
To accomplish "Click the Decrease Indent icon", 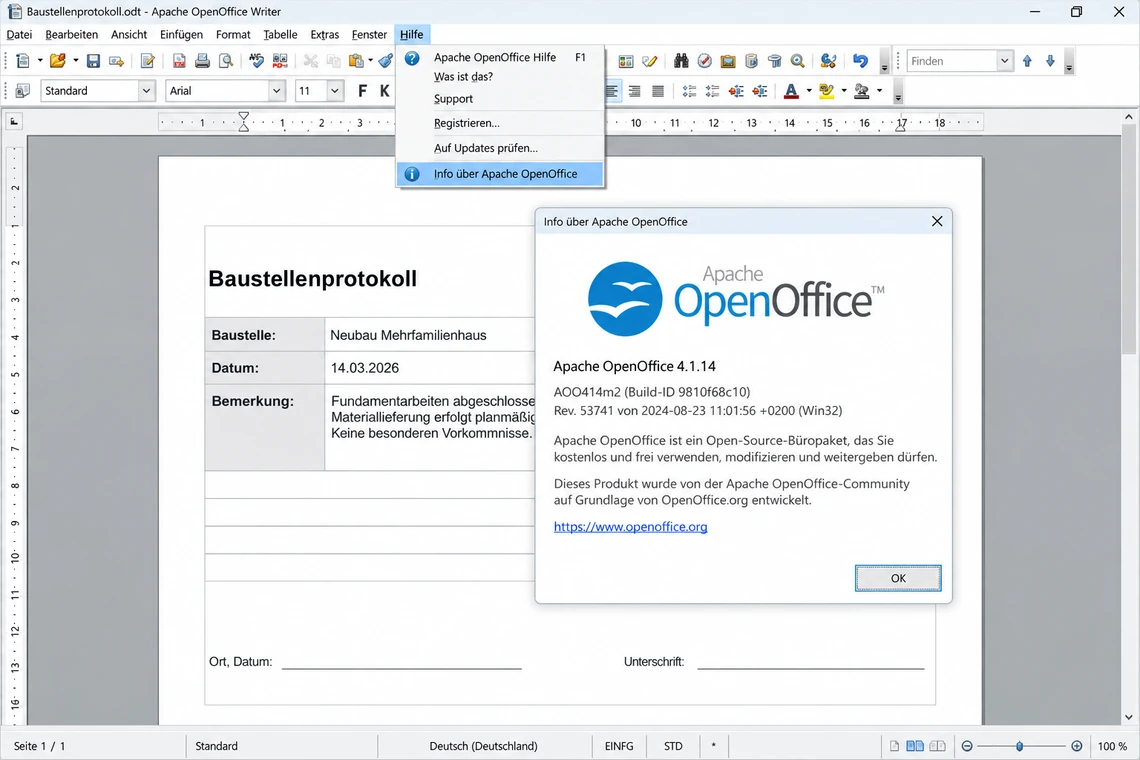I will pos(736,91).
